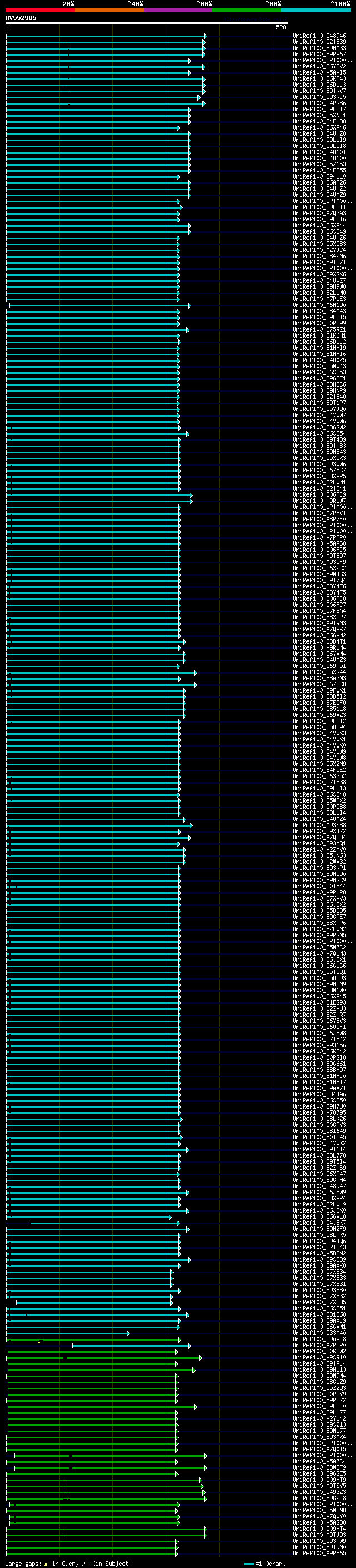Image resolution: width=356 pixels, height=1568 pixels.
Task: Select hit UniRef100_Q1EG93
Action: point(319,1002)
